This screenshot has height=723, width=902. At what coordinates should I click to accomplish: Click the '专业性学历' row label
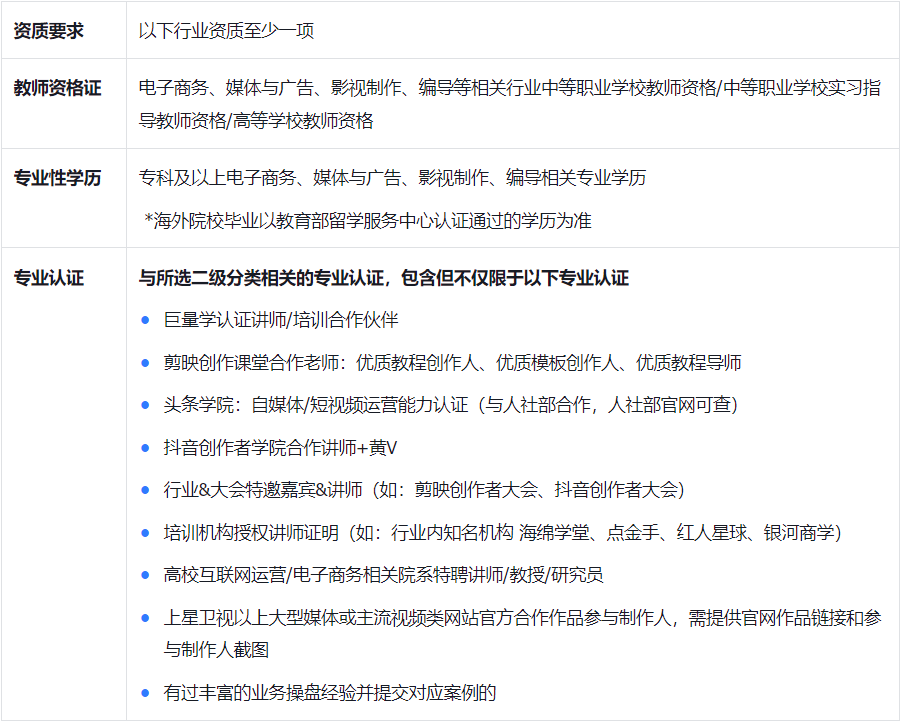pos(57,178)
